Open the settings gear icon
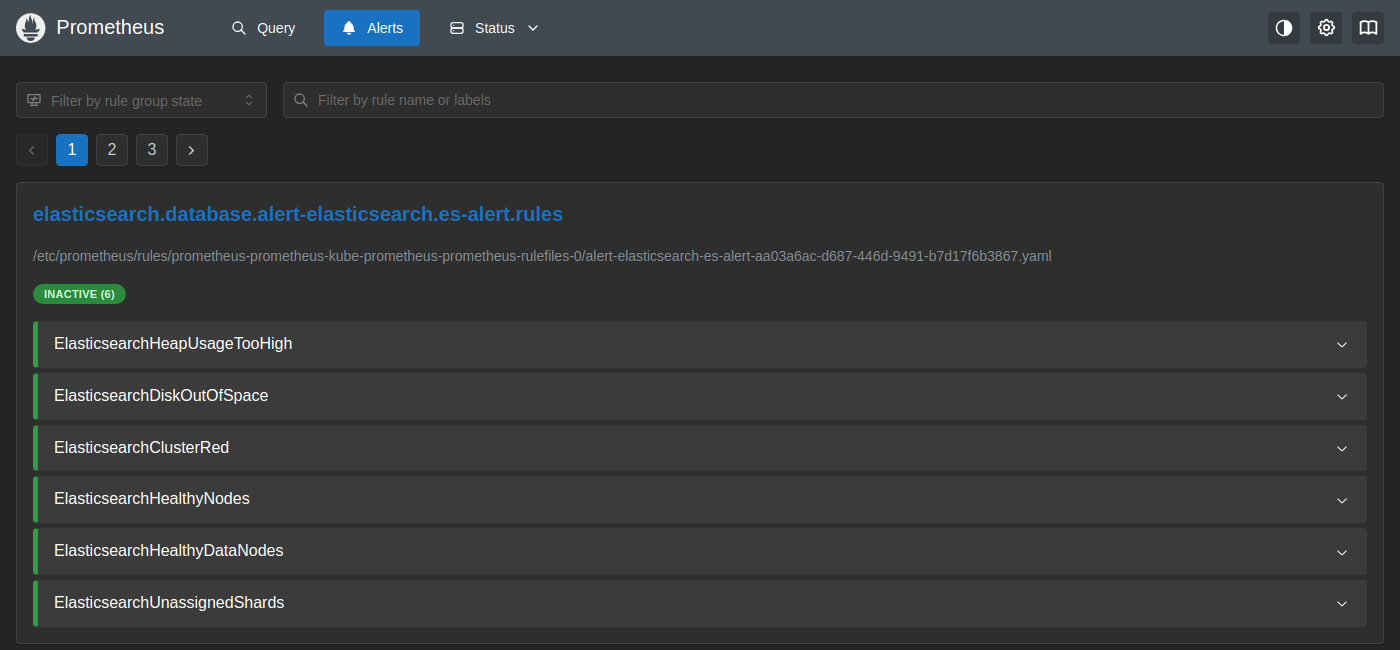The height and width of the screenshot is (650, 1400). point(1326,28)
